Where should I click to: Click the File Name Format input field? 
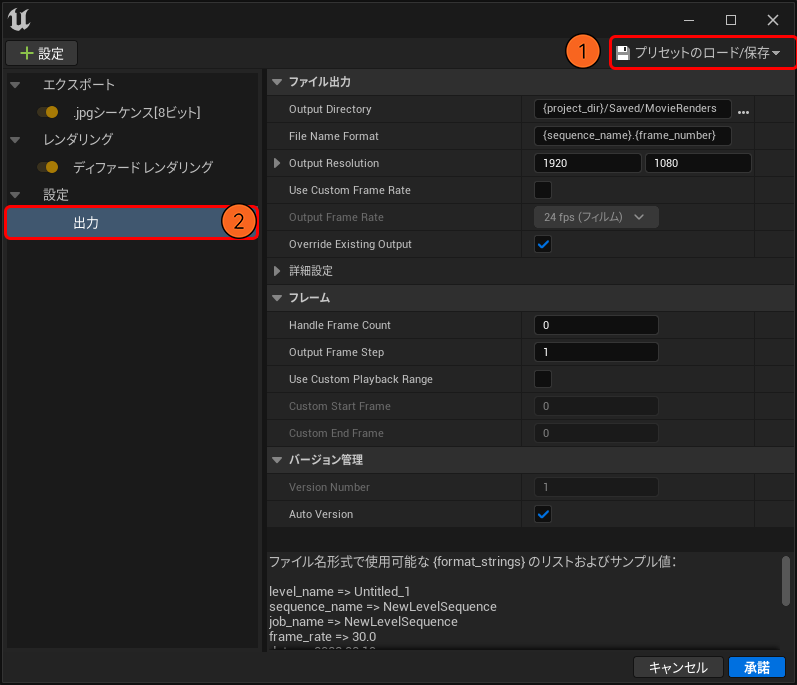pyautogui.click(x=632, y=136)
